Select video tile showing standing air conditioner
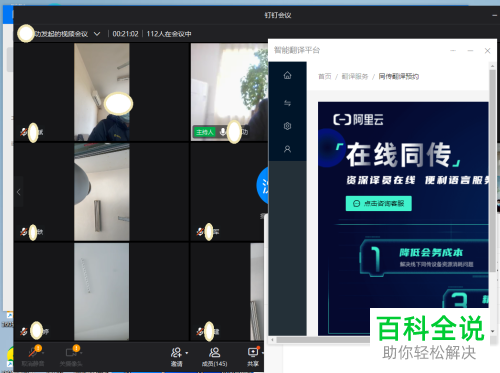Screen dimensions: 500x373 point(102,192)
